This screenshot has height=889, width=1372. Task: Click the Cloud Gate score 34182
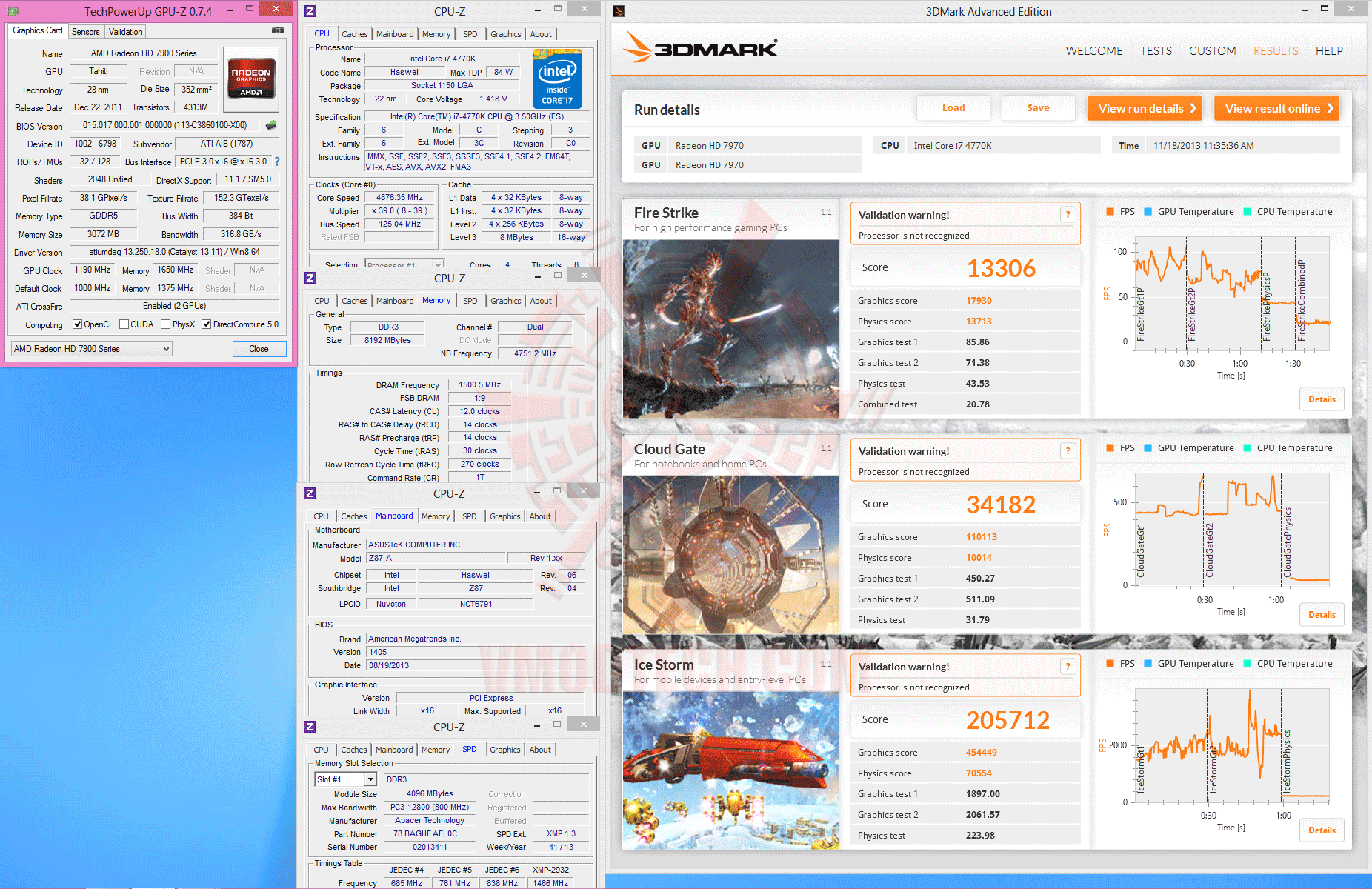pos(1001,505)
